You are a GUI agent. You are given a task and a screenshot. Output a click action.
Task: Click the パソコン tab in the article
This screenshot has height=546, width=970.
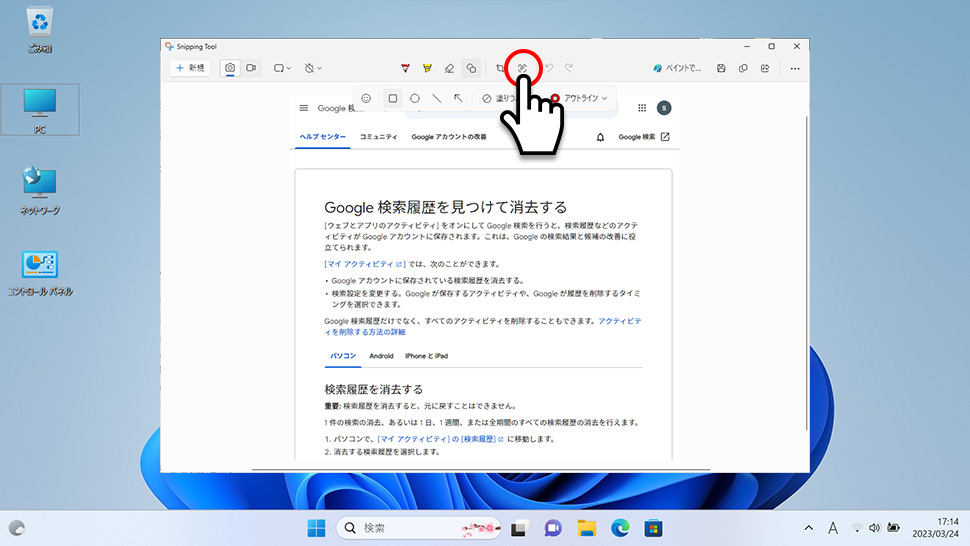click(x=343, y=356)
